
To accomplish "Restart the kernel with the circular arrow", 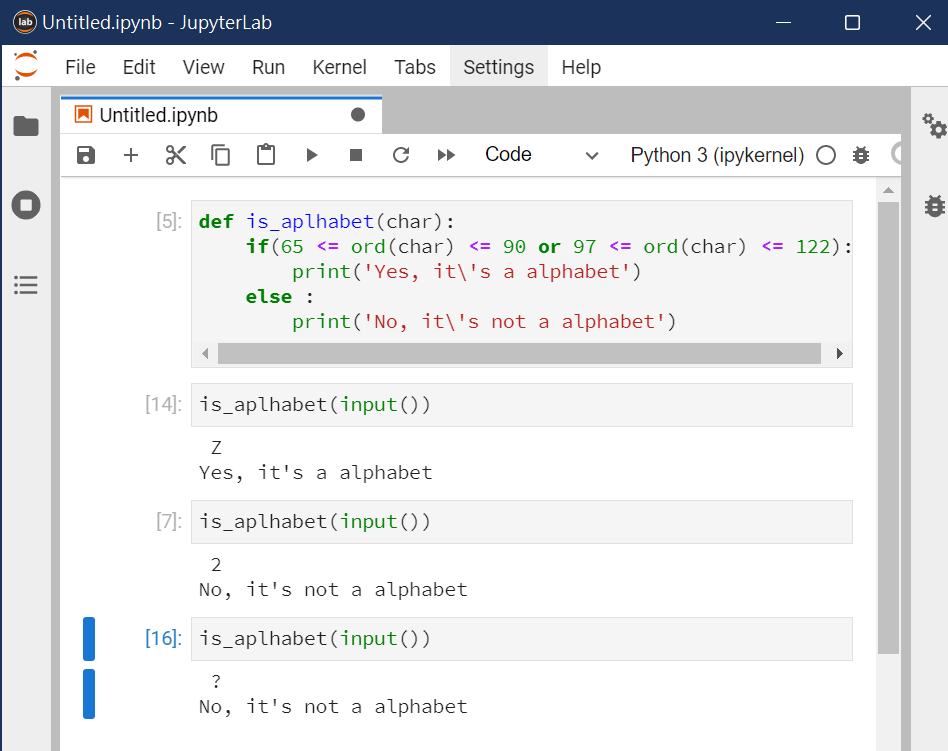I will pyautogui.click(x=401, y=155).
